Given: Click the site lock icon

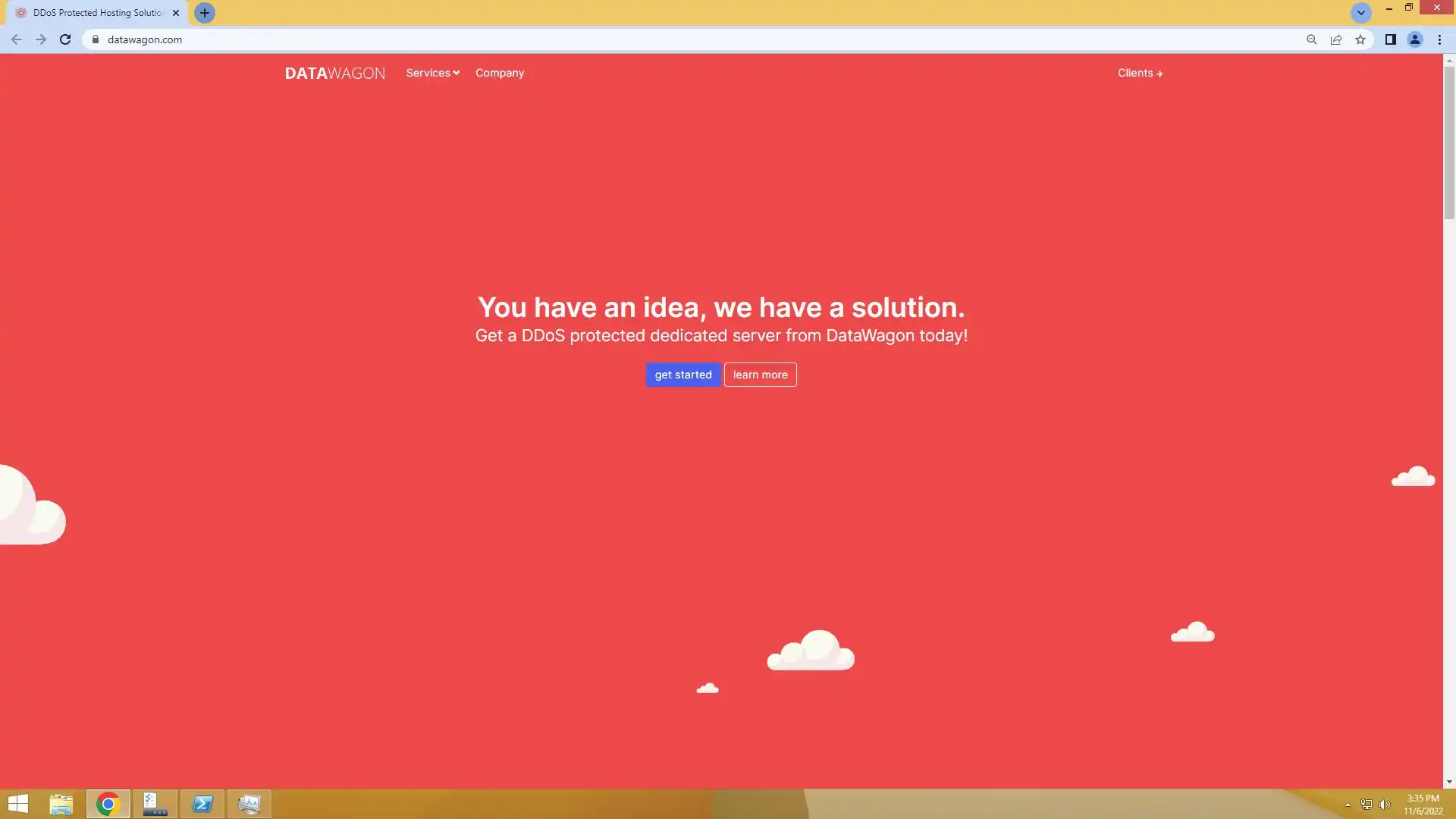Looking at the screenshot, I should click(96, 39).
